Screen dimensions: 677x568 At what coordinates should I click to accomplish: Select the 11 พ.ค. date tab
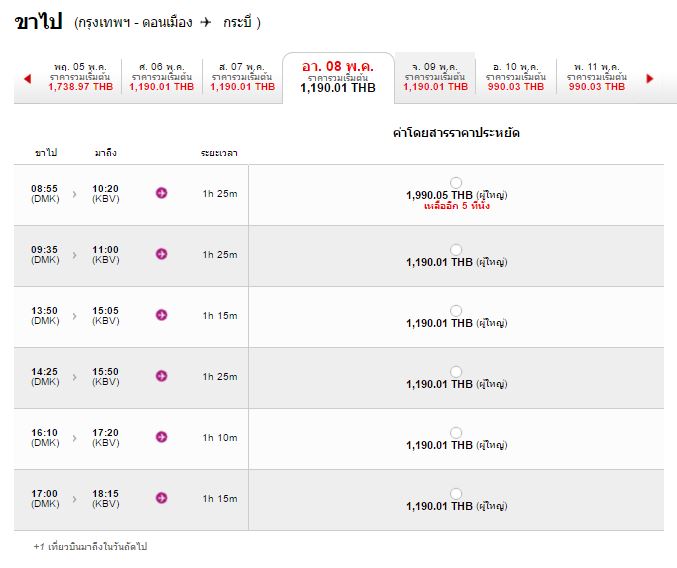coord(597,77)
